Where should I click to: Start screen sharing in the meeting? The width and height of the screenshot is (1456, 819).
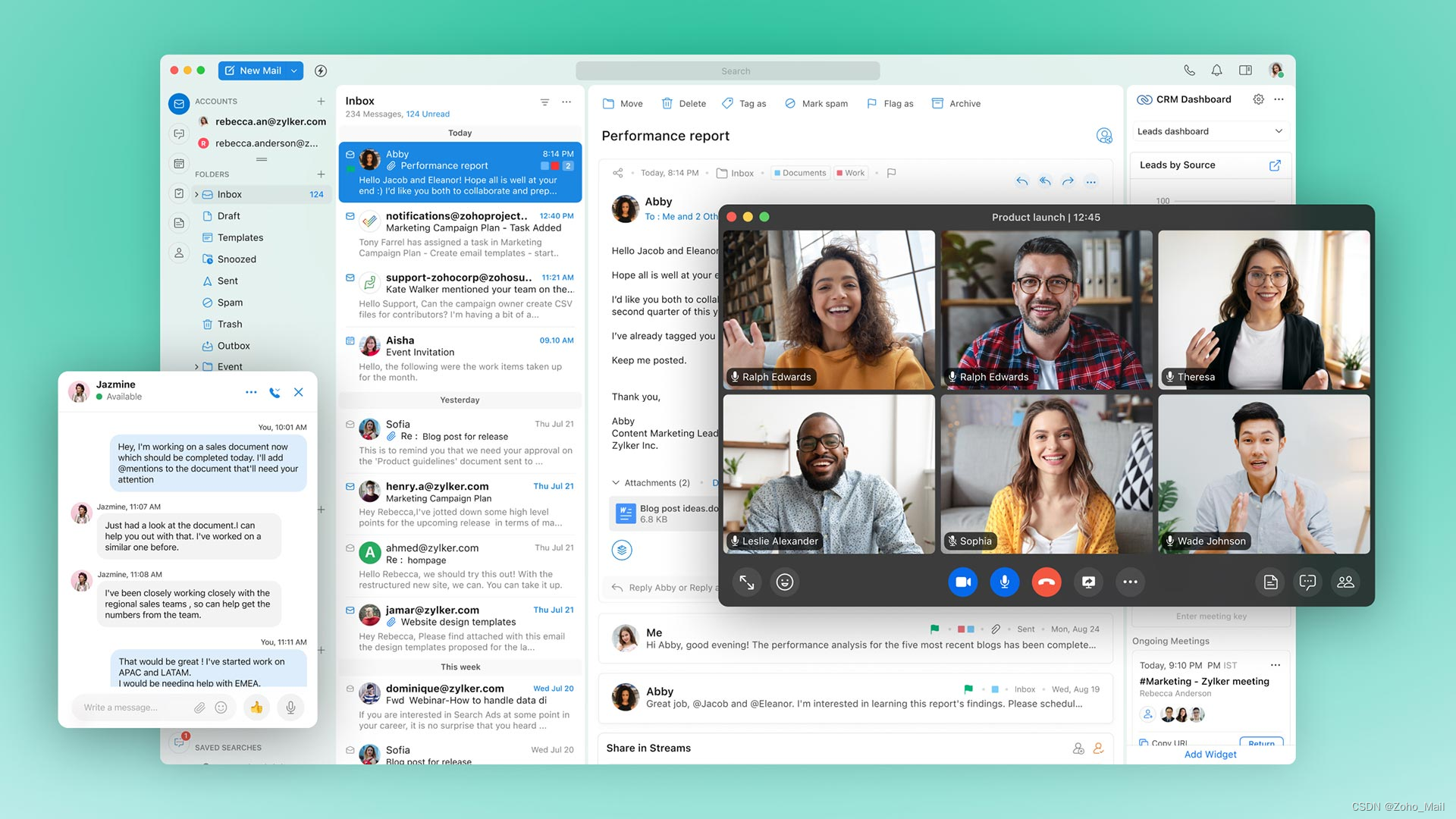point(1088,582)
